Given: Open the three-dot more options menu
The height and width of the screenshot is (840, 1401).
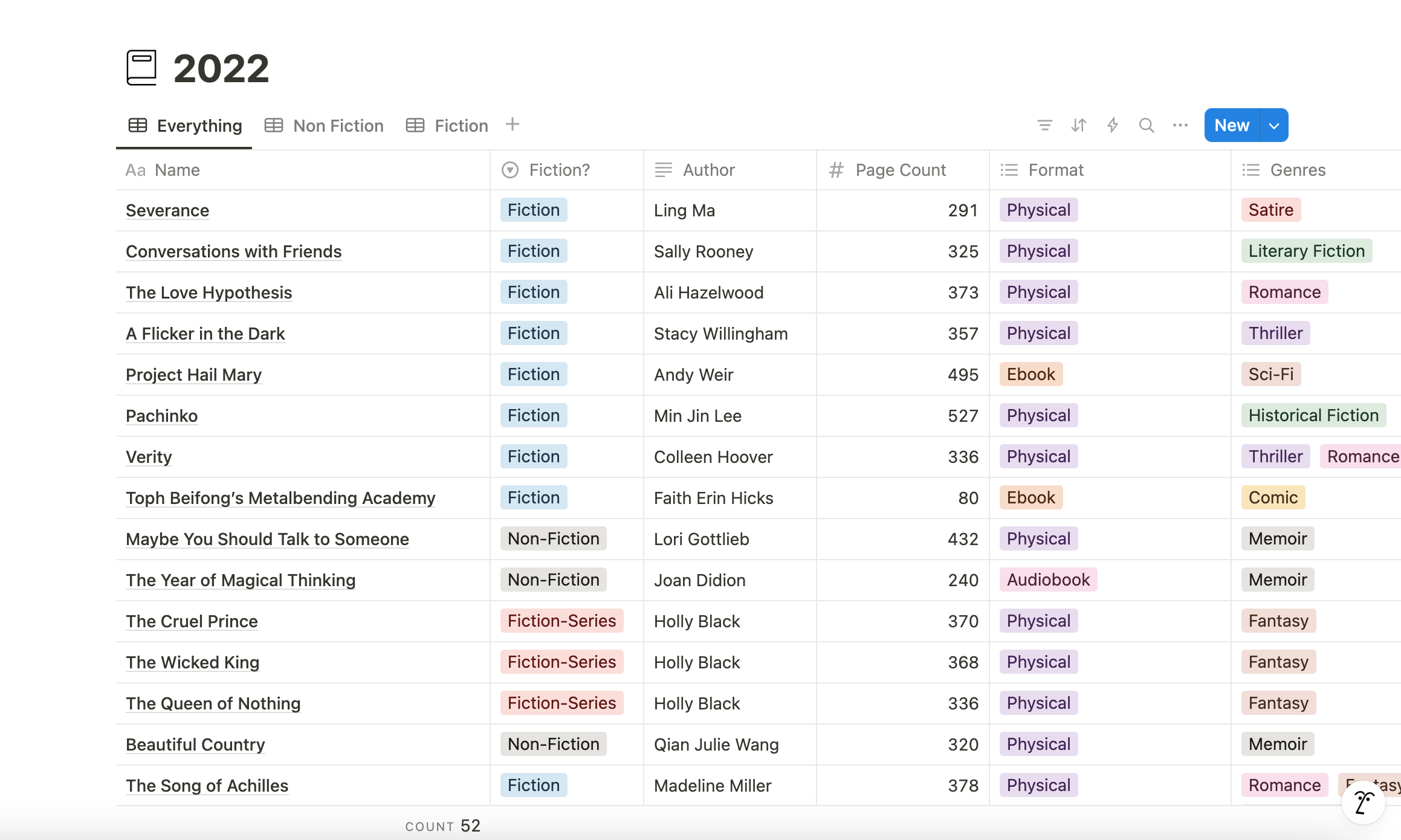Looking at the screenshot, I should (1180, 125).
